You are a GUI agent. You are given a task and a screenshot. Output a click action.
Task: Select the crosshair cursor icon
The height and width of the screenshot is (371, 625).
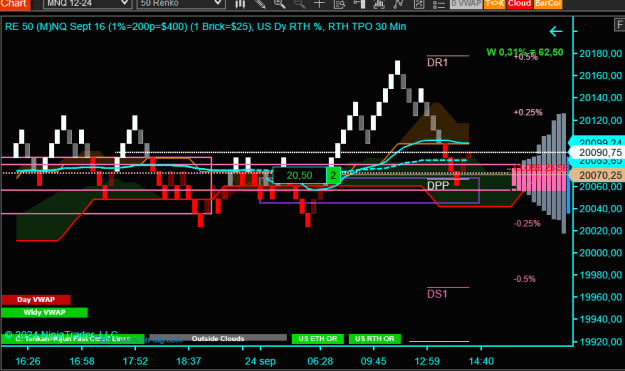pos(319,4)
